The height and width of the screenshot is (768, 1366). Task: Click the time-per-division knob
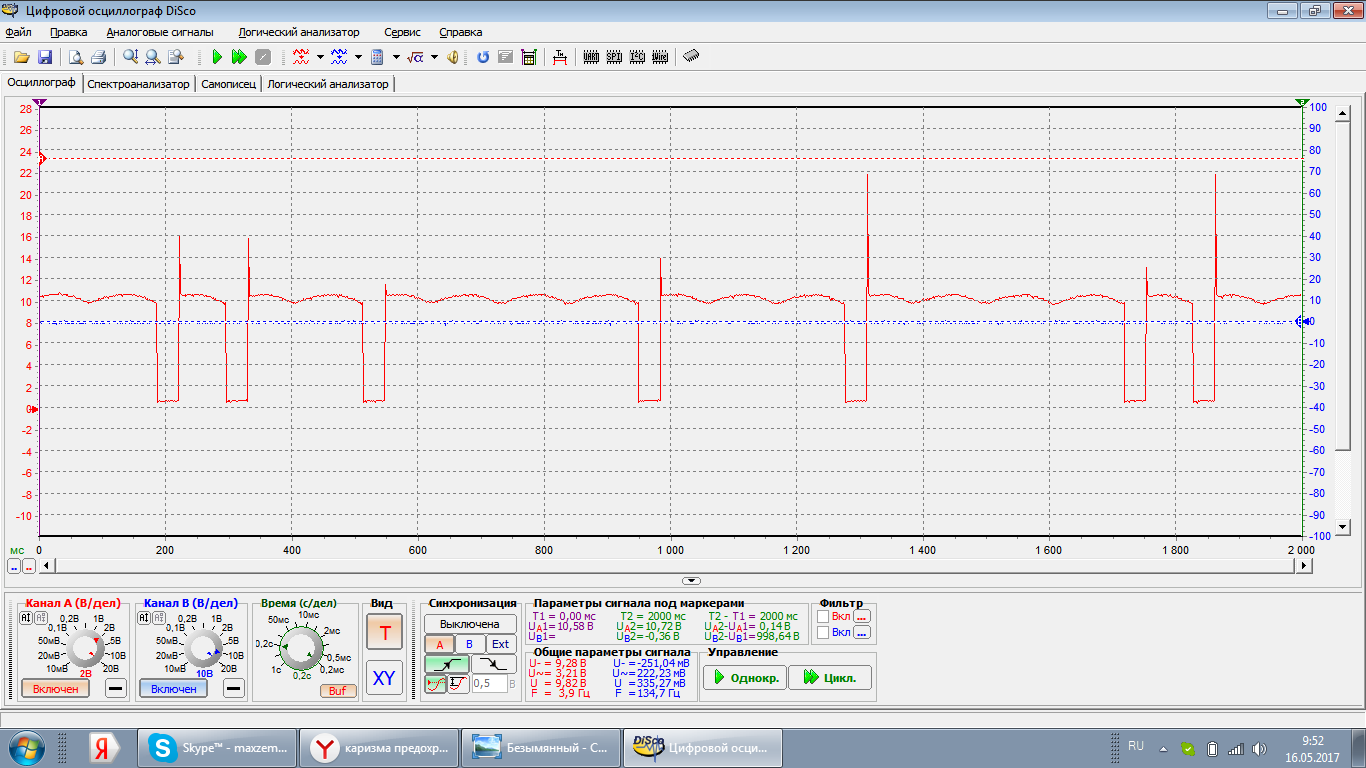302,646
